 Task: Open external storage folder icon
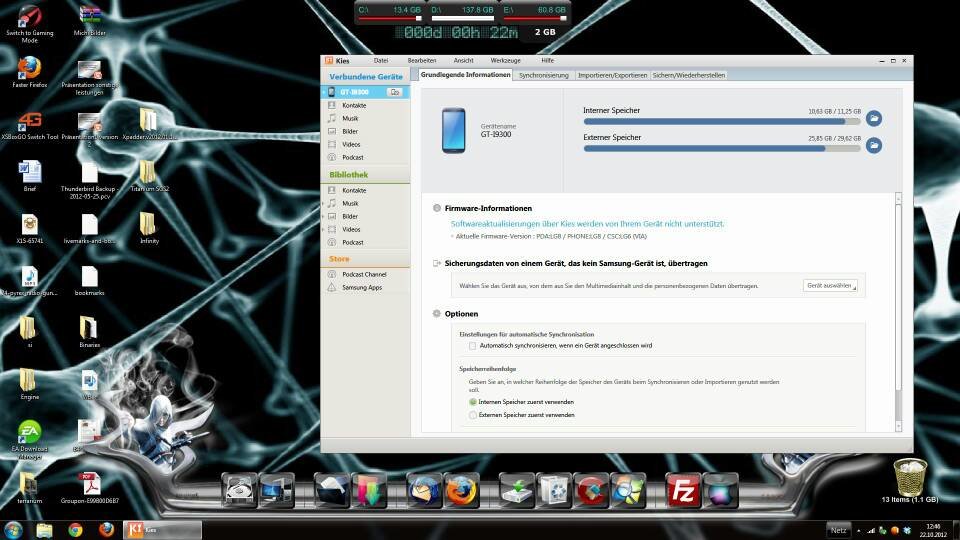point(874,145)
